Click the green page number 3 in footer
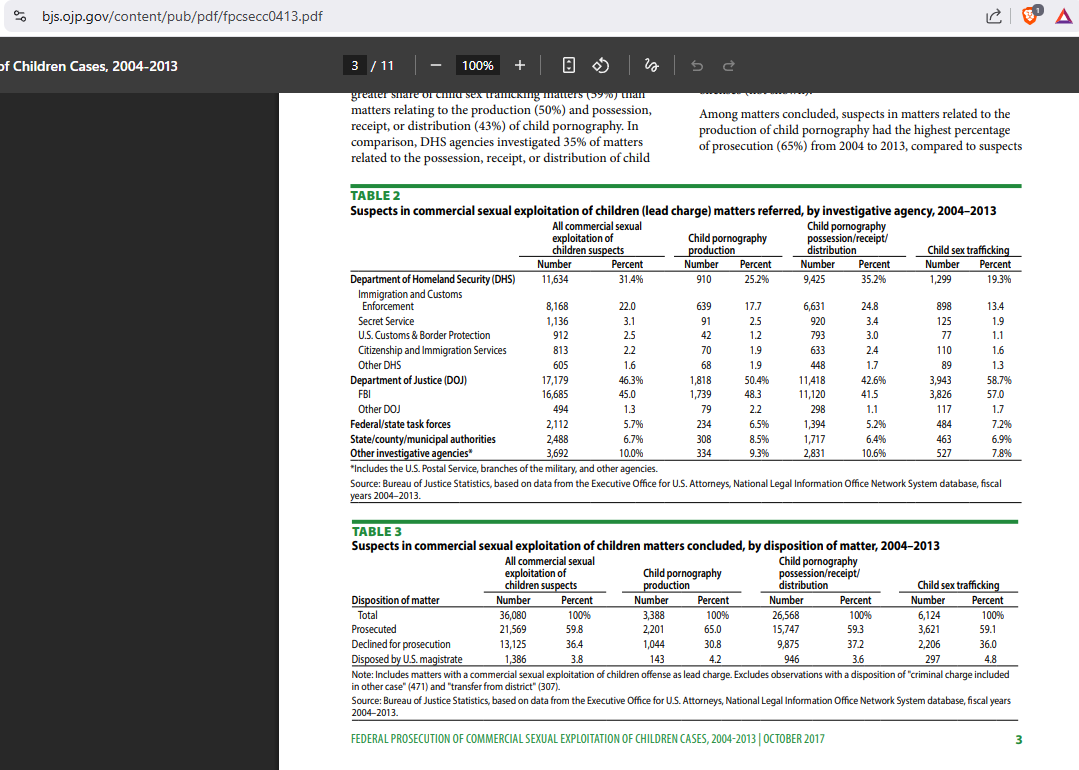 [1018, 740]
